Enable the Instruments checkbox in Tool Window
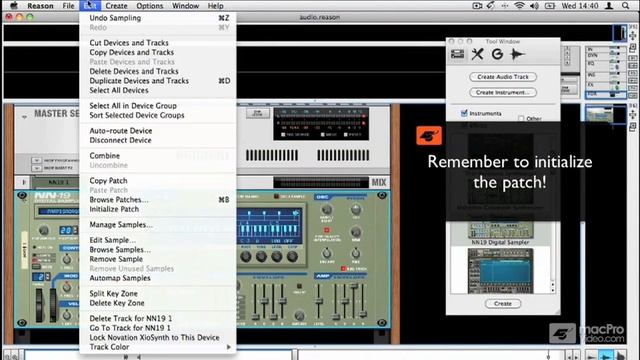Image resolution: width=640 pixels, height=360 pixels. click(x=464, y=113)
